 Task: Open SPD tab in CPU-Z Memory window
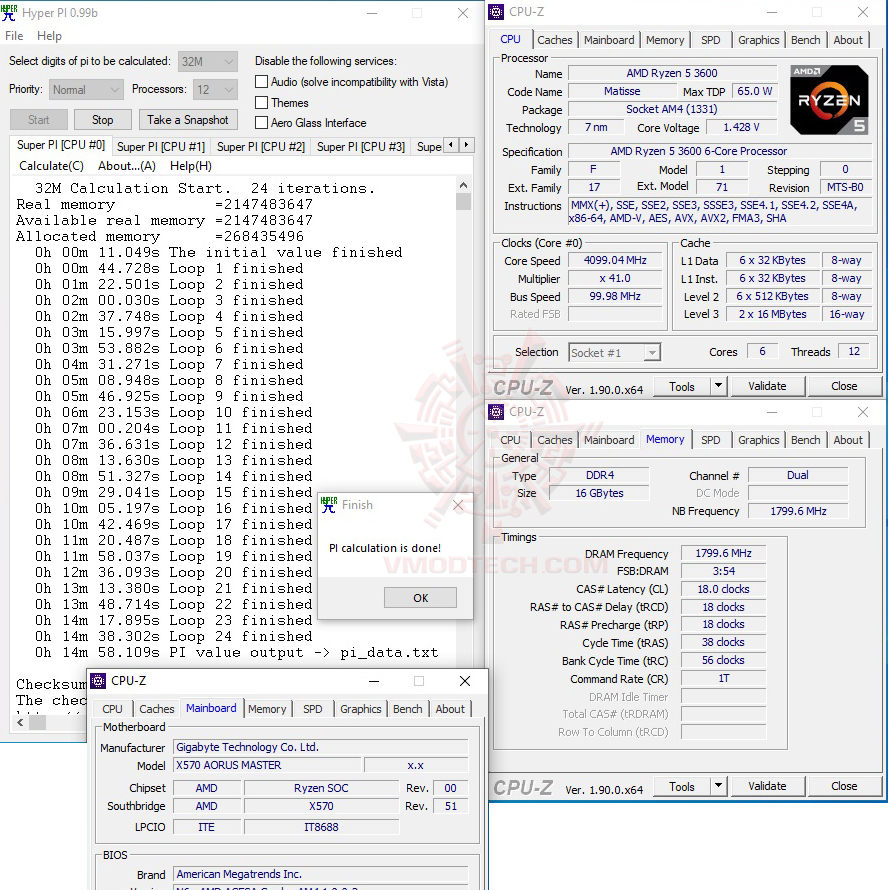click(710, 440)
